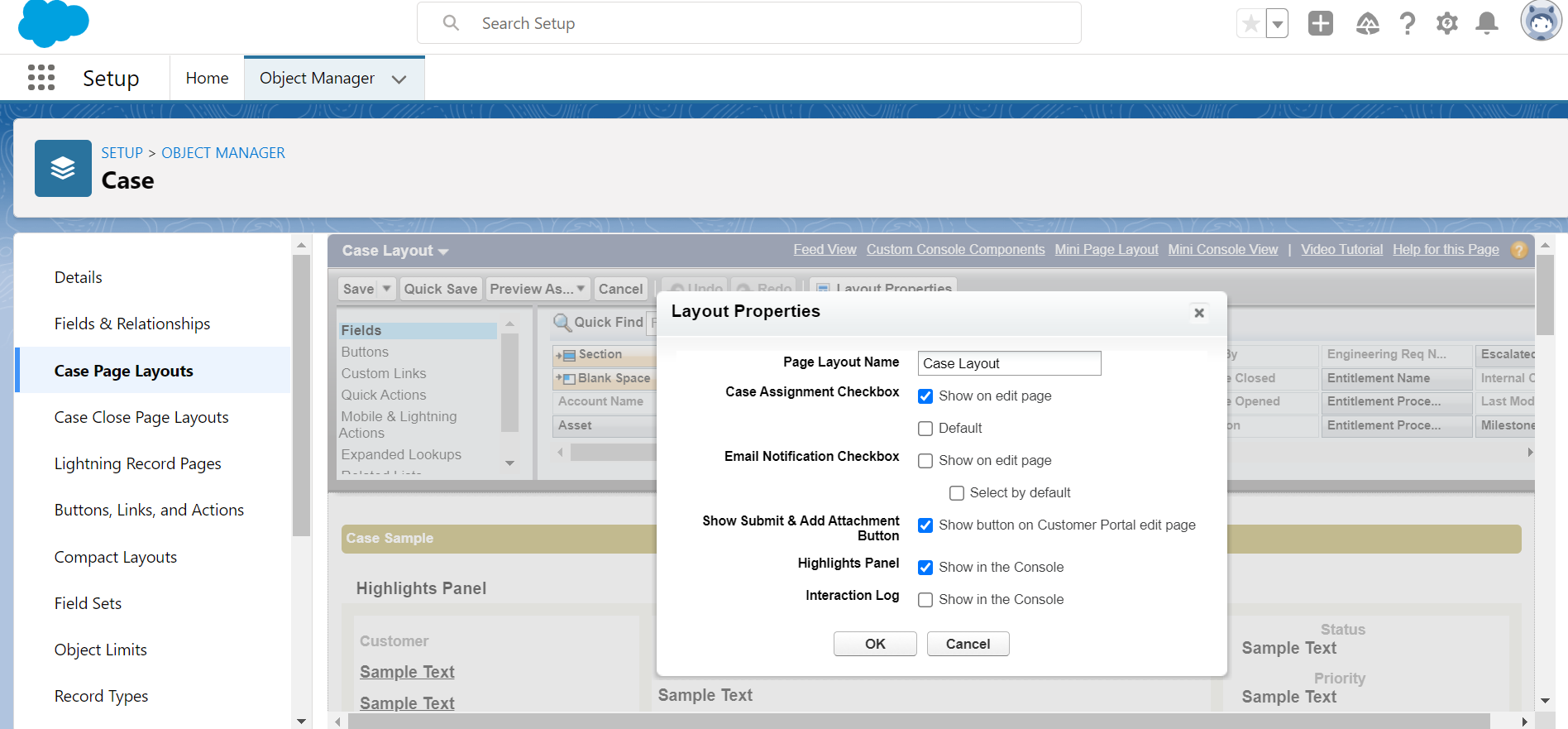
Task: Follow the SETUP breadcrumb link
Action: pyautogui.click(x=122, y=153)
